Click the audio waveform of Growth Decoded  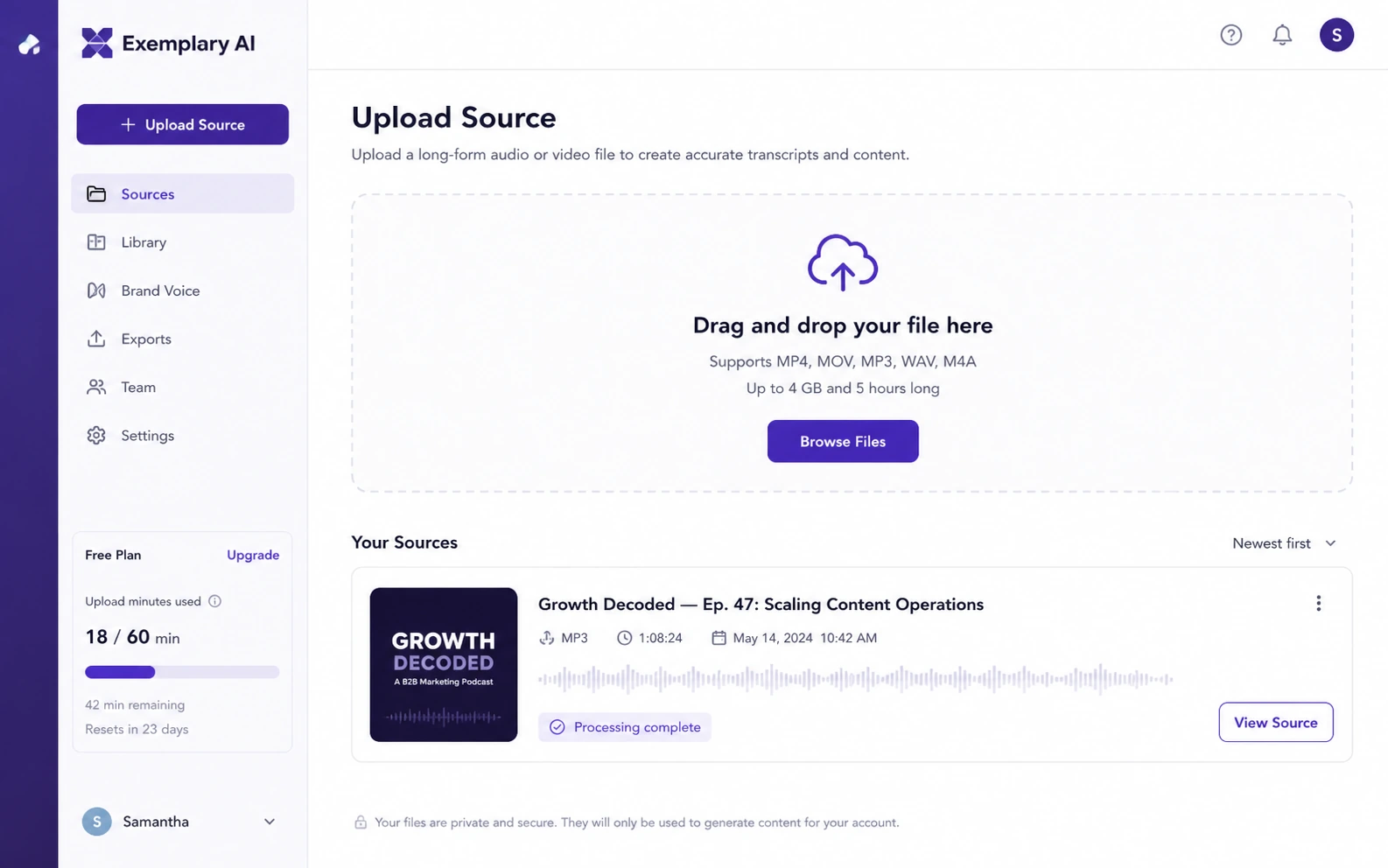point(855,678)
